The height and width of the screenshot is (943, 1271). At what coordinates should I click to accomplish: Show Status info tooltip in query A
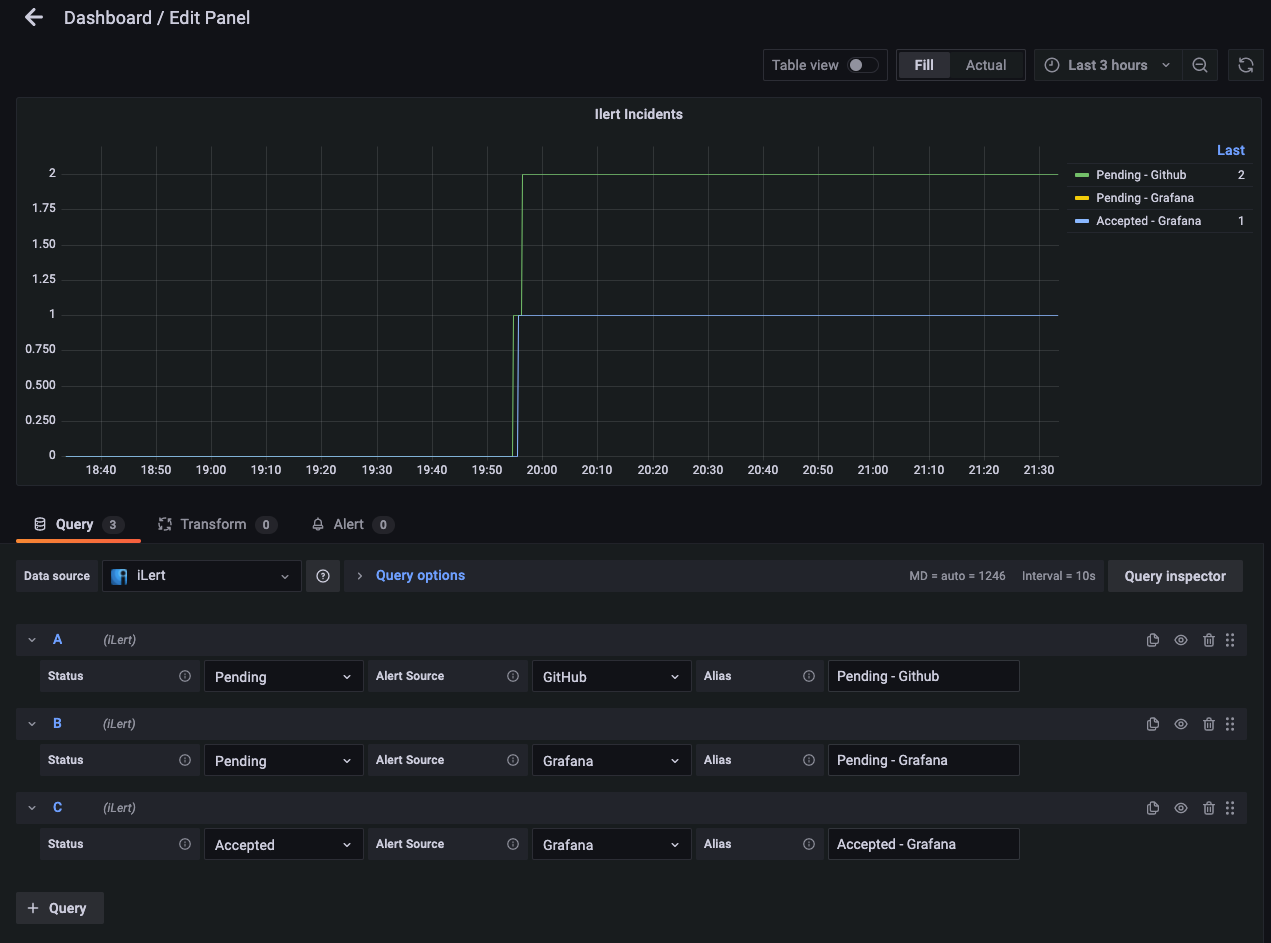coord(185,676)
